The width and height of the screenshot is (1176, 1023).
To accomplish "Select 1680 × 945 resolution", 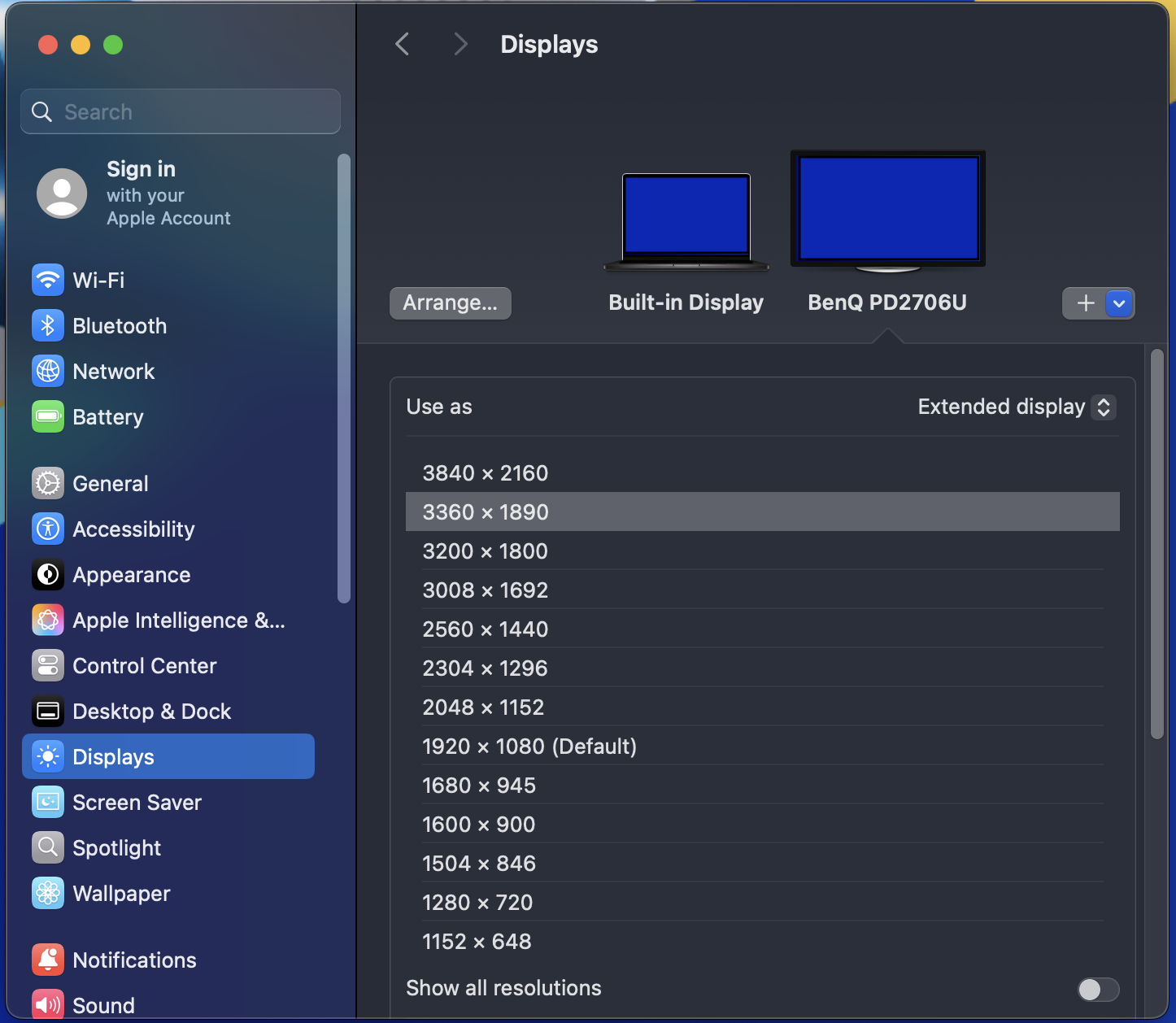I will pyautogui.click(x=763, y=786).
